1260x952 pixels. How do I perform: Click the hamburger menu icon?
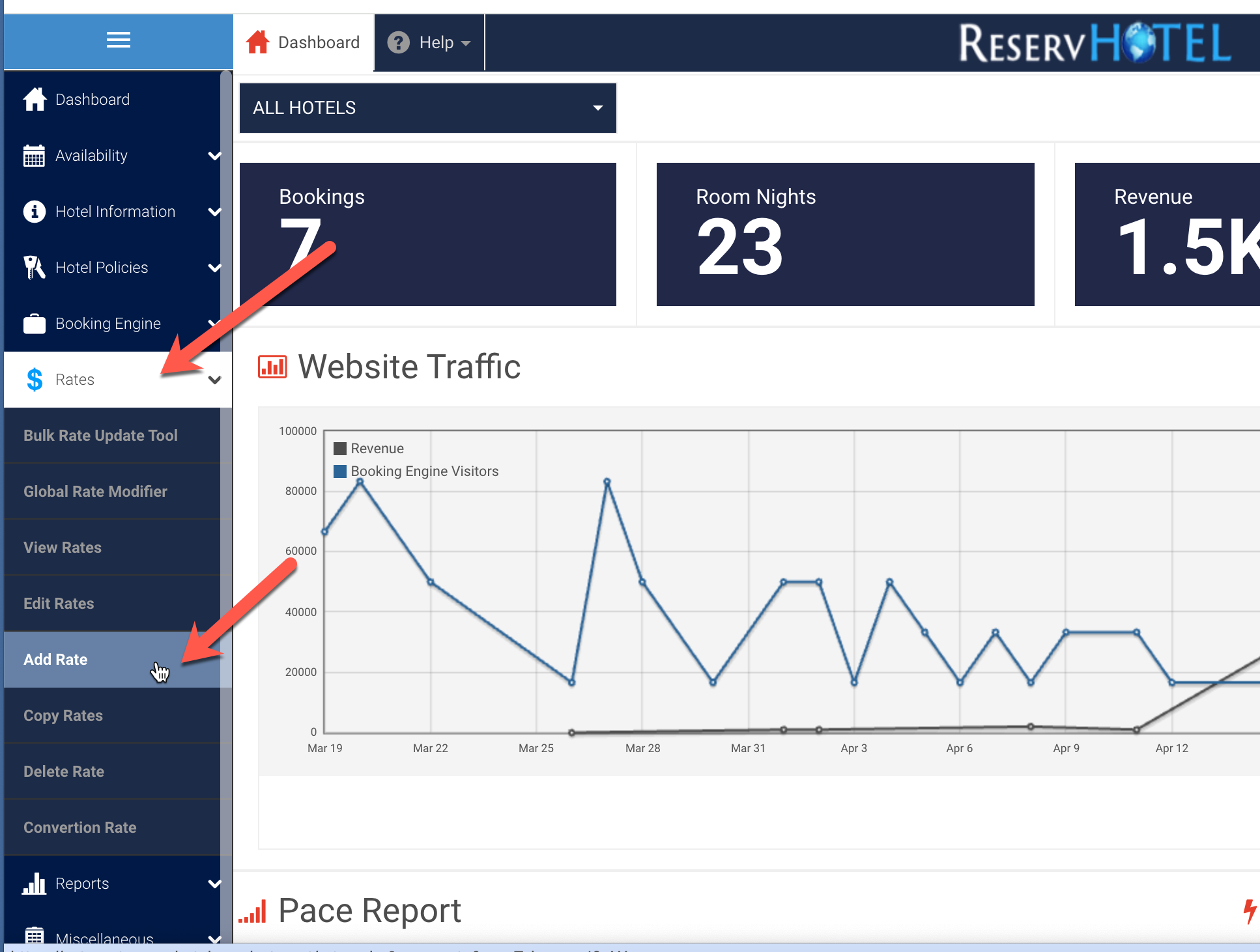pos(118,40)
